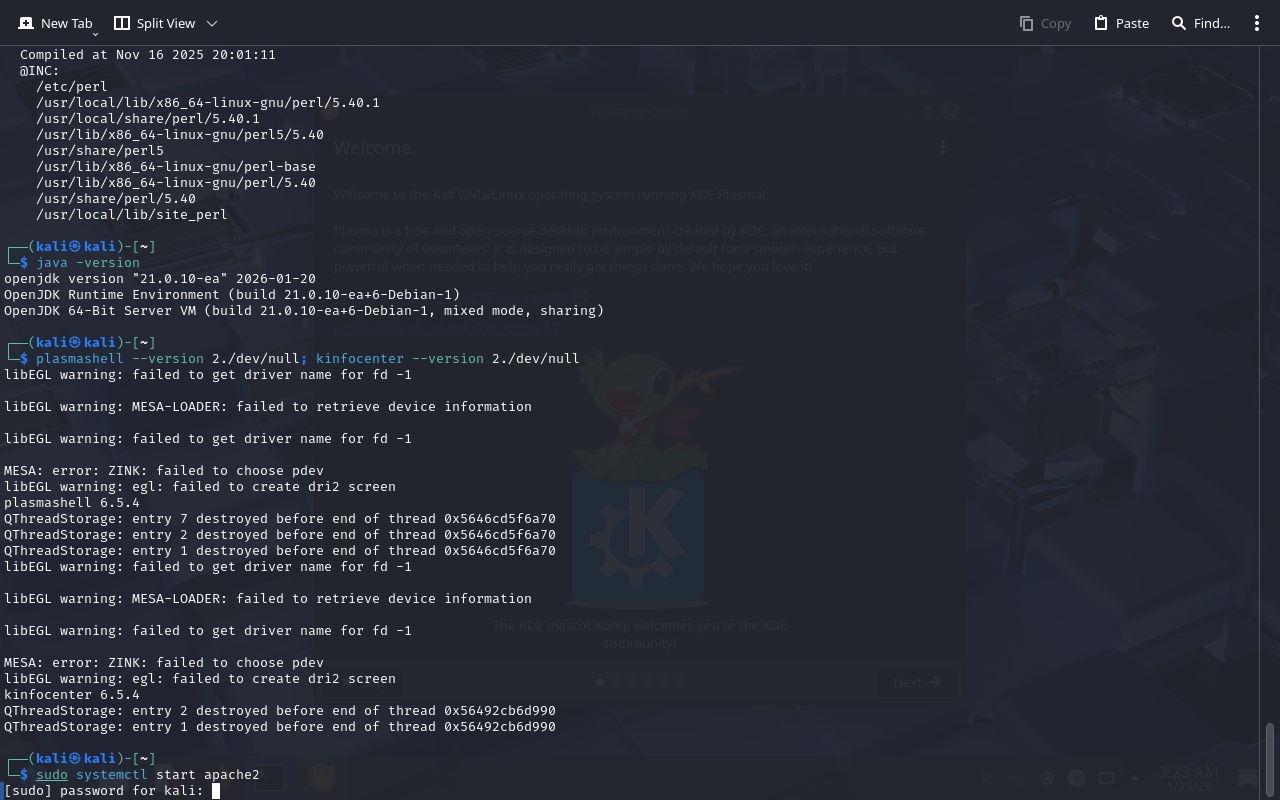The image size is (1280, 800).
Task: Click the Split View pane icon
Action: 122,23
